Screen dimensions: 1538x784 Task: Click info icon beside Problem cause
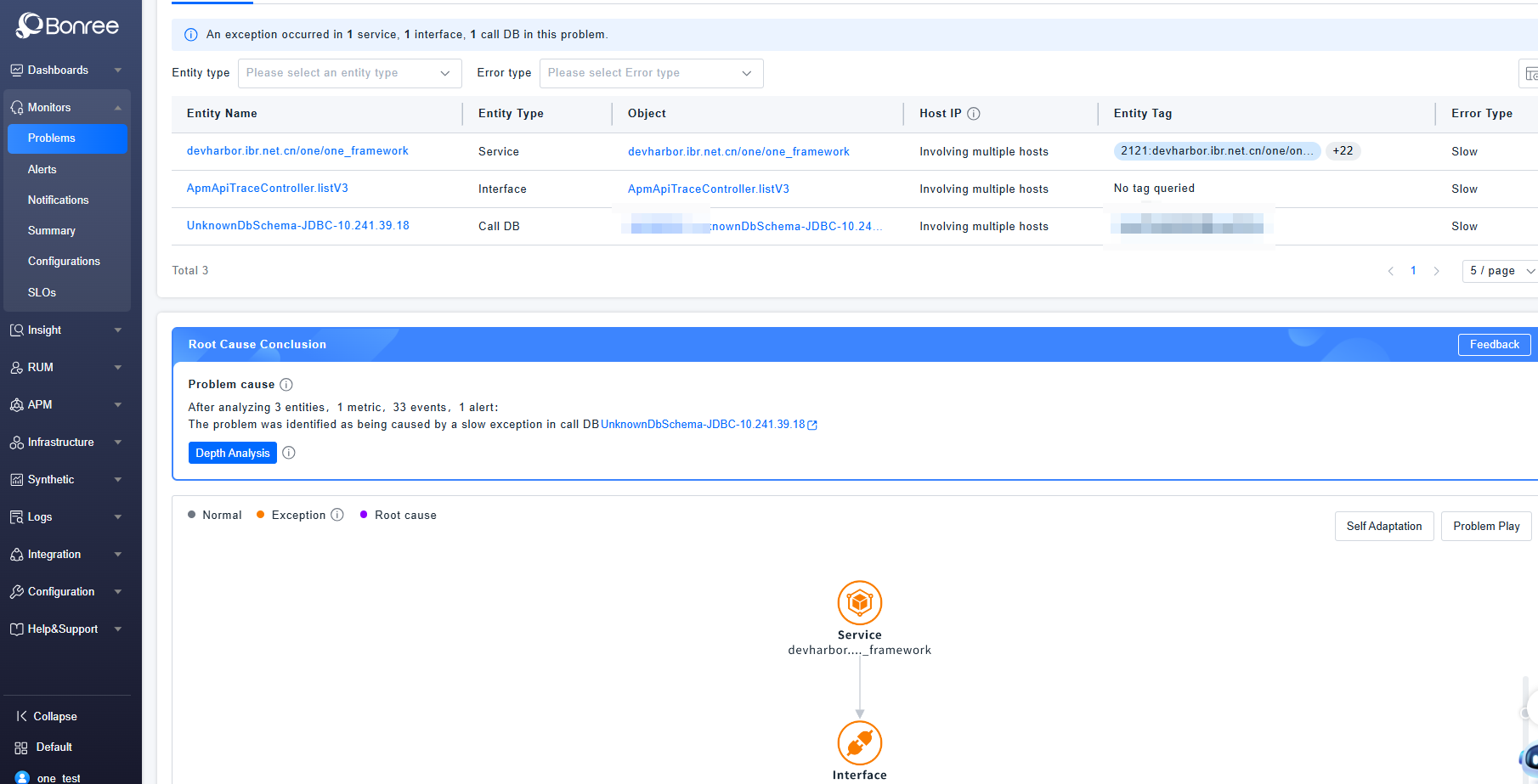pyautogui.click(x=286, y=385)
